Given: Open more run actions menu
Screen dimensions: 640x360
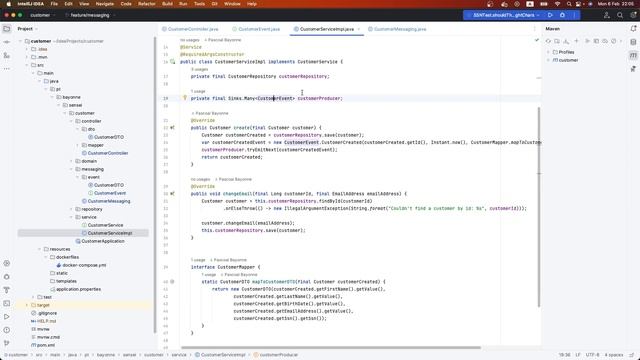Looking at the screenshot, I should pyautogui.click(x=574, y=15).
